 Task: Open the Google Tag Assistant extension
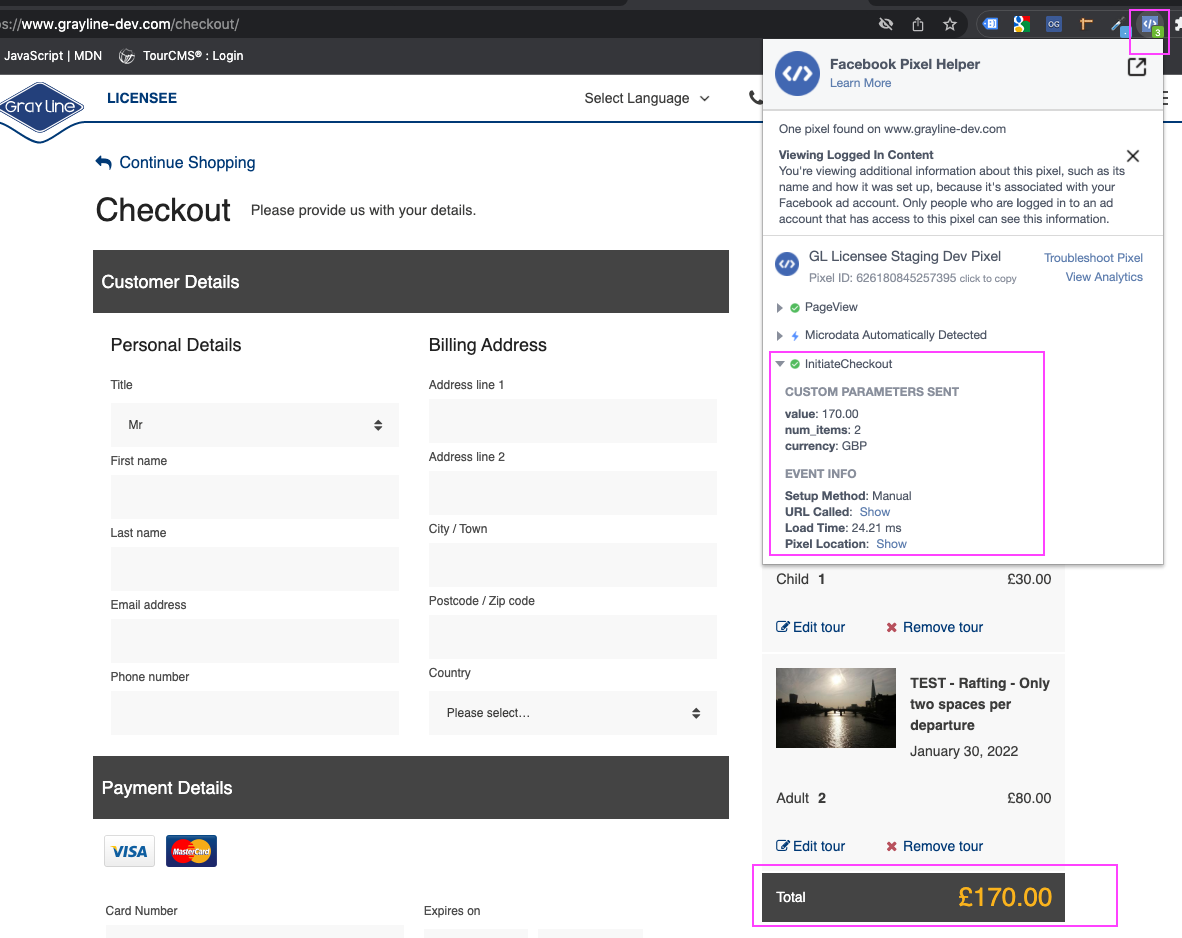pyautogui.click(x=991, y=24)
